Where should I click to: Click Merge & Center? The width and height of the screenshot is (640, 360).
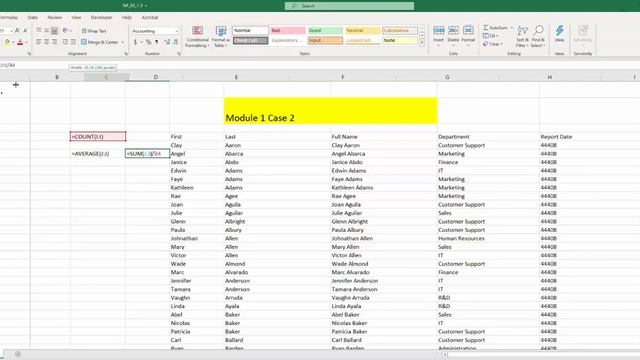(x=100, y=42)
